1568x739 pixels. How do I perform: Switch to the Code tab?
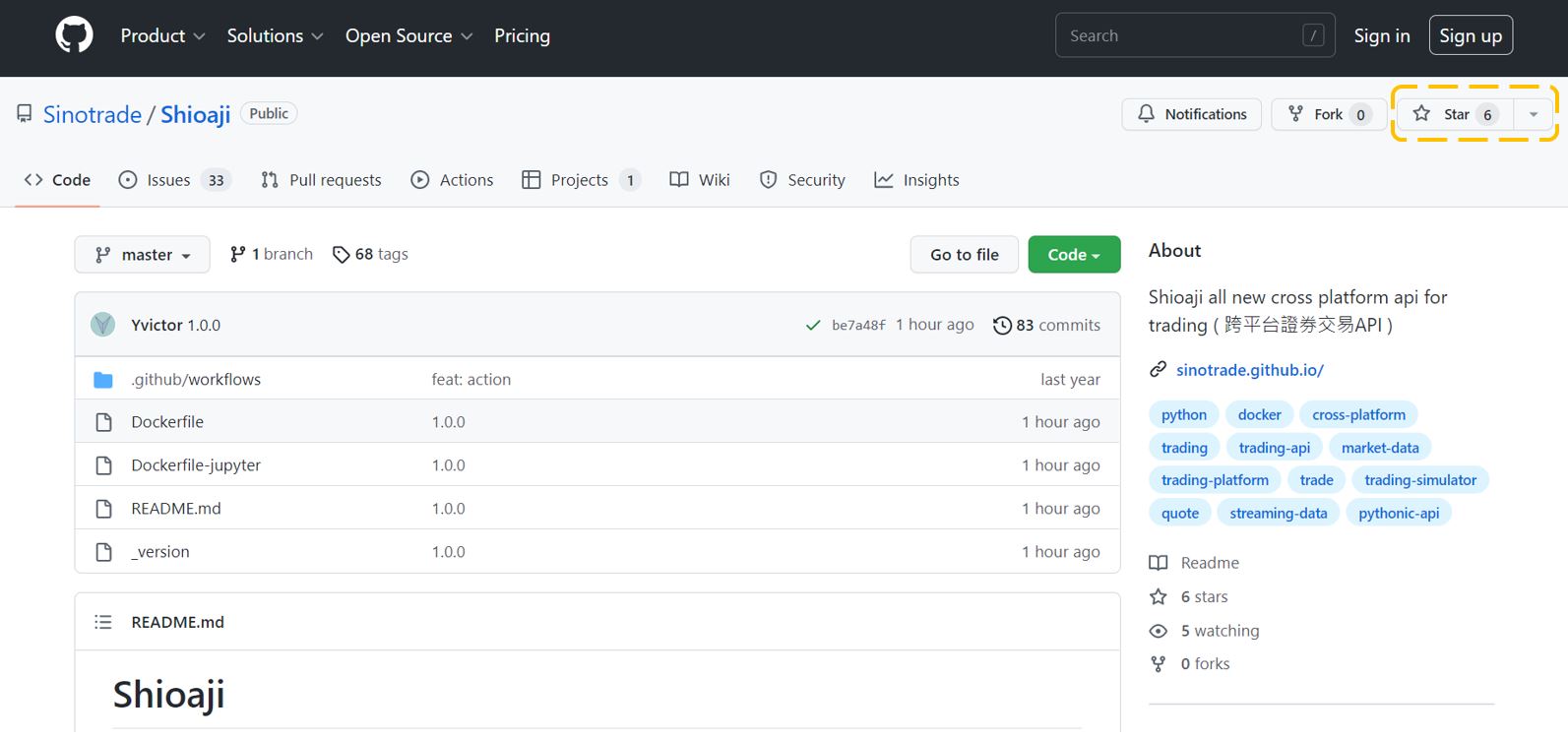click(57, 180)
